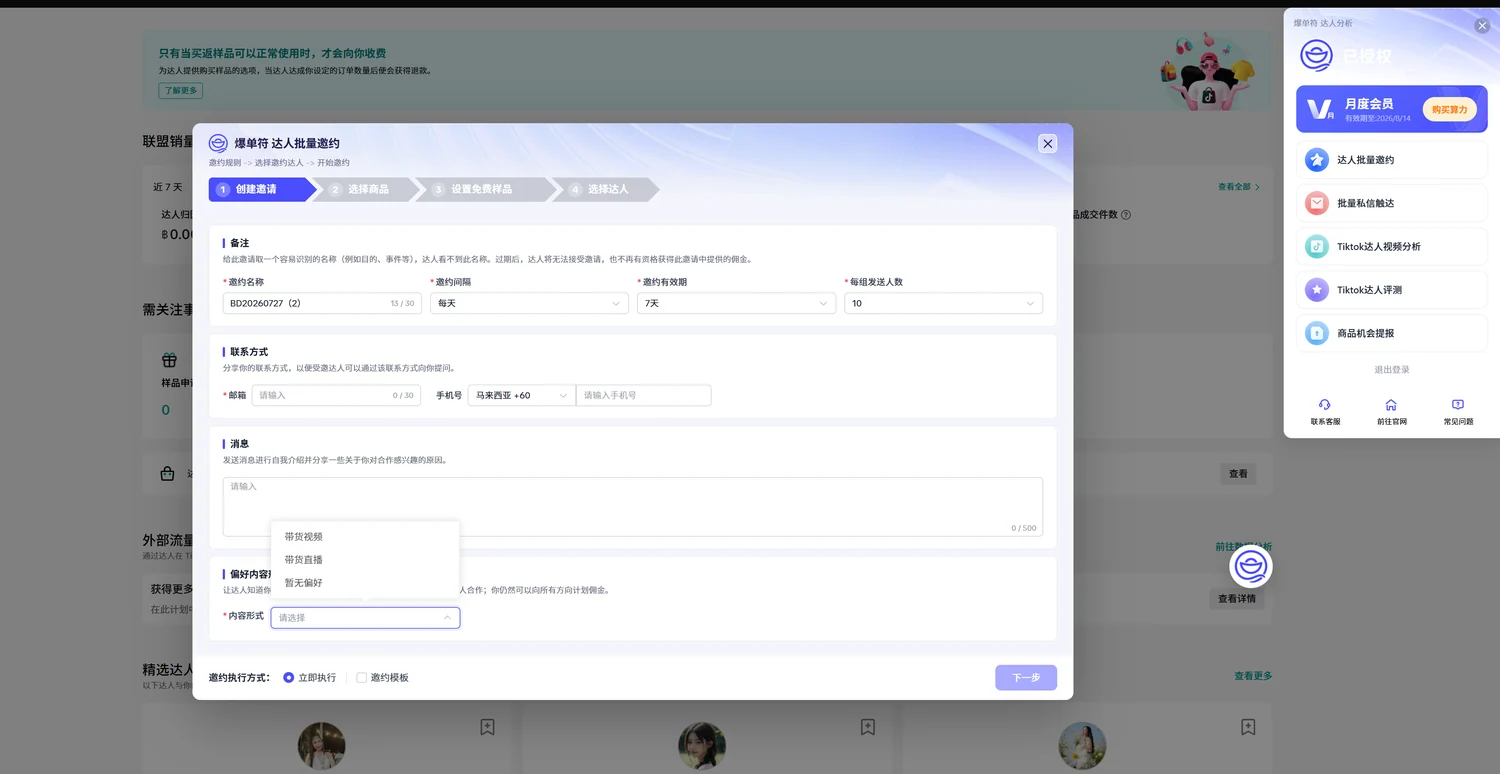
Task: Choose 带货视频 from the dropdown list
Action: tap(365, 537)
